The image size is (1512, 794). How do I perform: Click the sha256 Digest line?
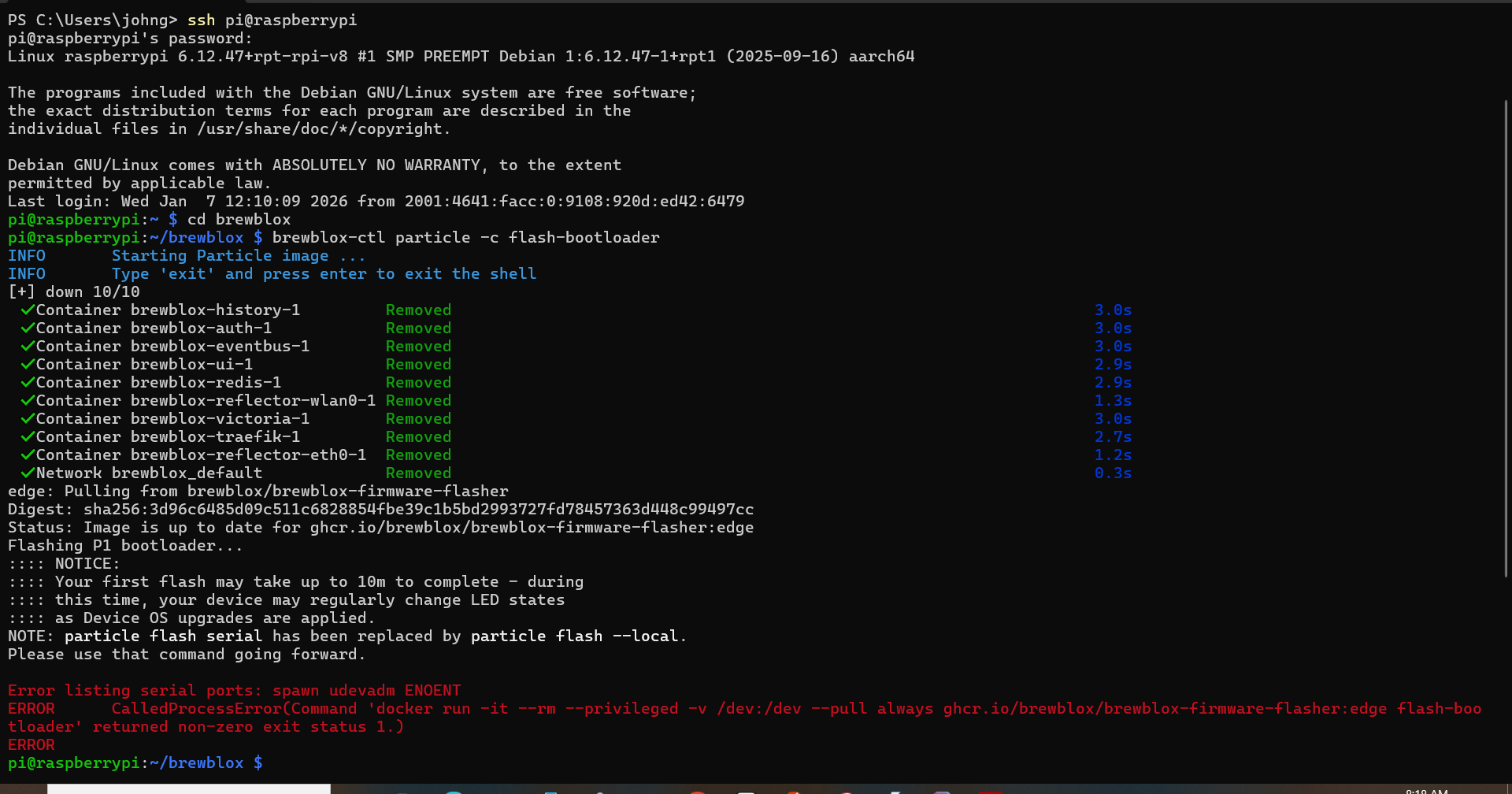[380, 510]
